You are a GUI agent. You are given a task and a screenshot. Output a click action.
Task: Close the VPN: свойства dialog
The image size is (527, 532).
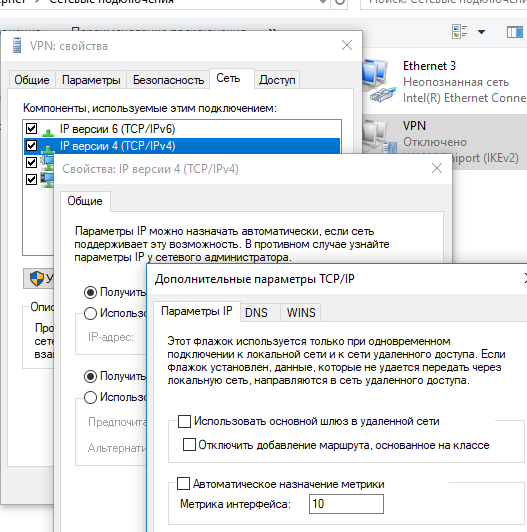(x=347, y=45)
